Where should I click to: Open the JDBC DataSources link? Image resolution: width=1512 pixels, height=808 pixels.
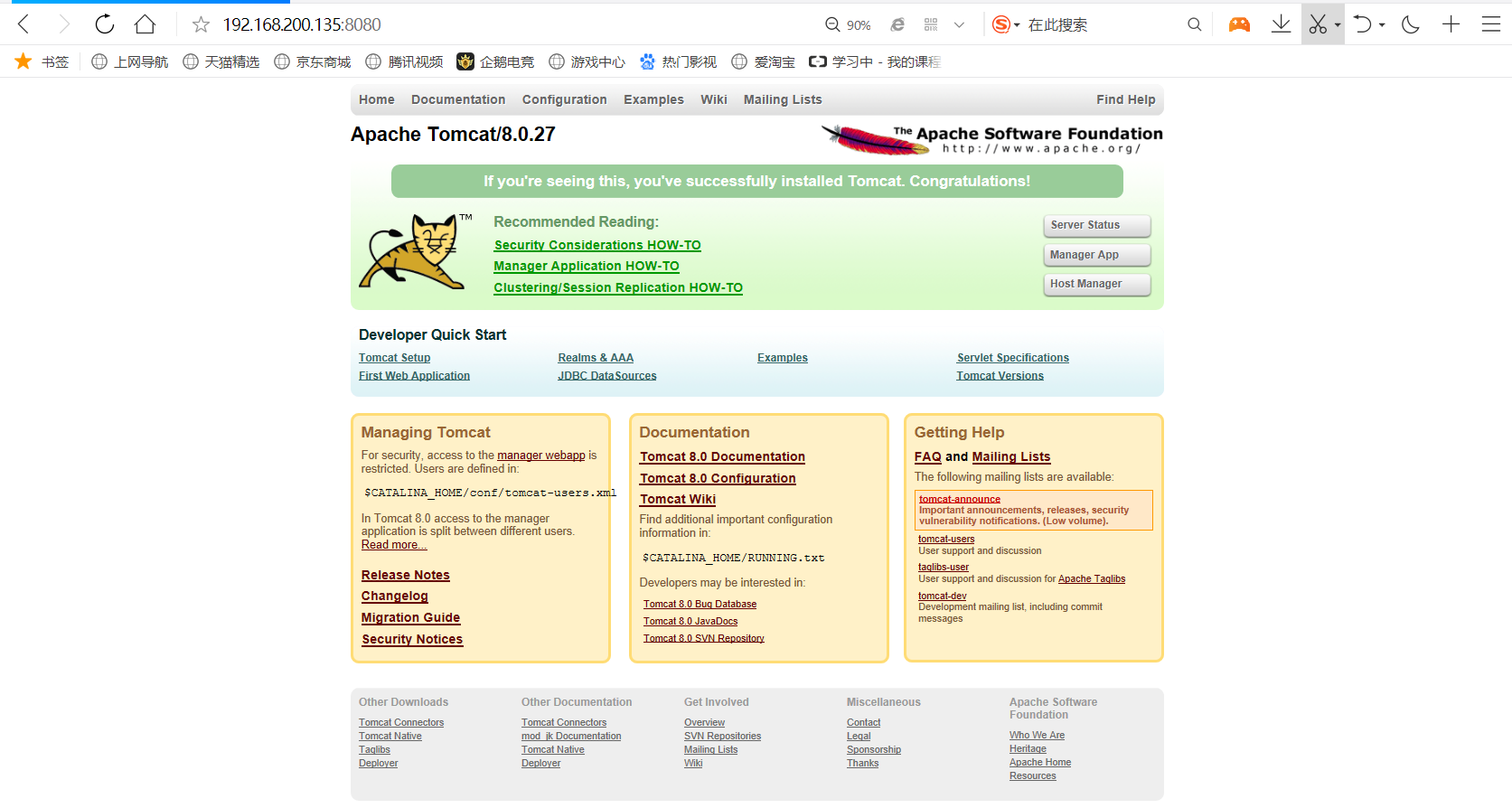pos(607,376)
